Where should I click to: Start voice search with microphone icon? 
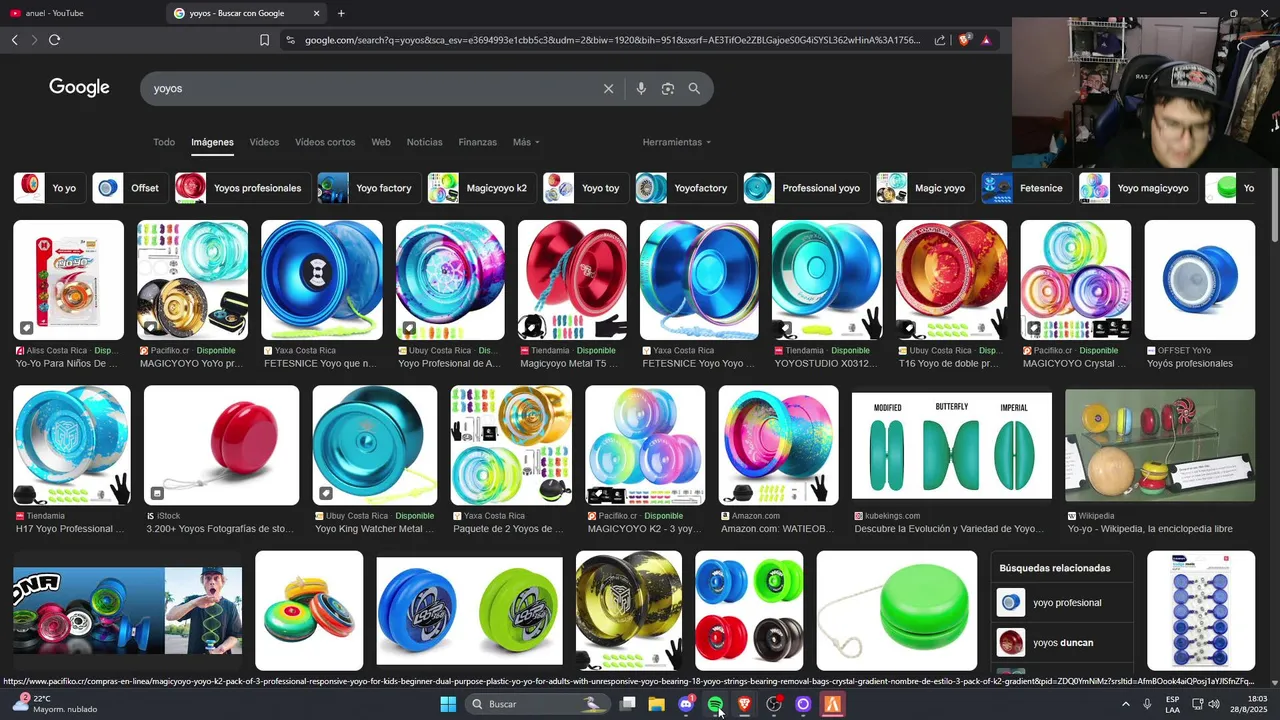(x=641, y=88)
